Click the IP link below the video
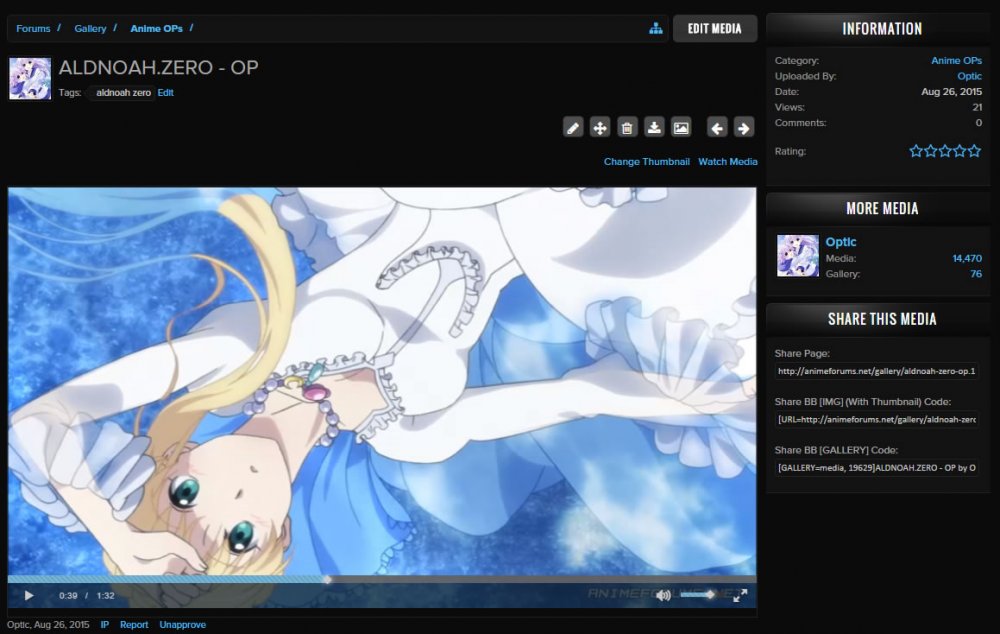 pyautogui.click(x=105, y=624)
